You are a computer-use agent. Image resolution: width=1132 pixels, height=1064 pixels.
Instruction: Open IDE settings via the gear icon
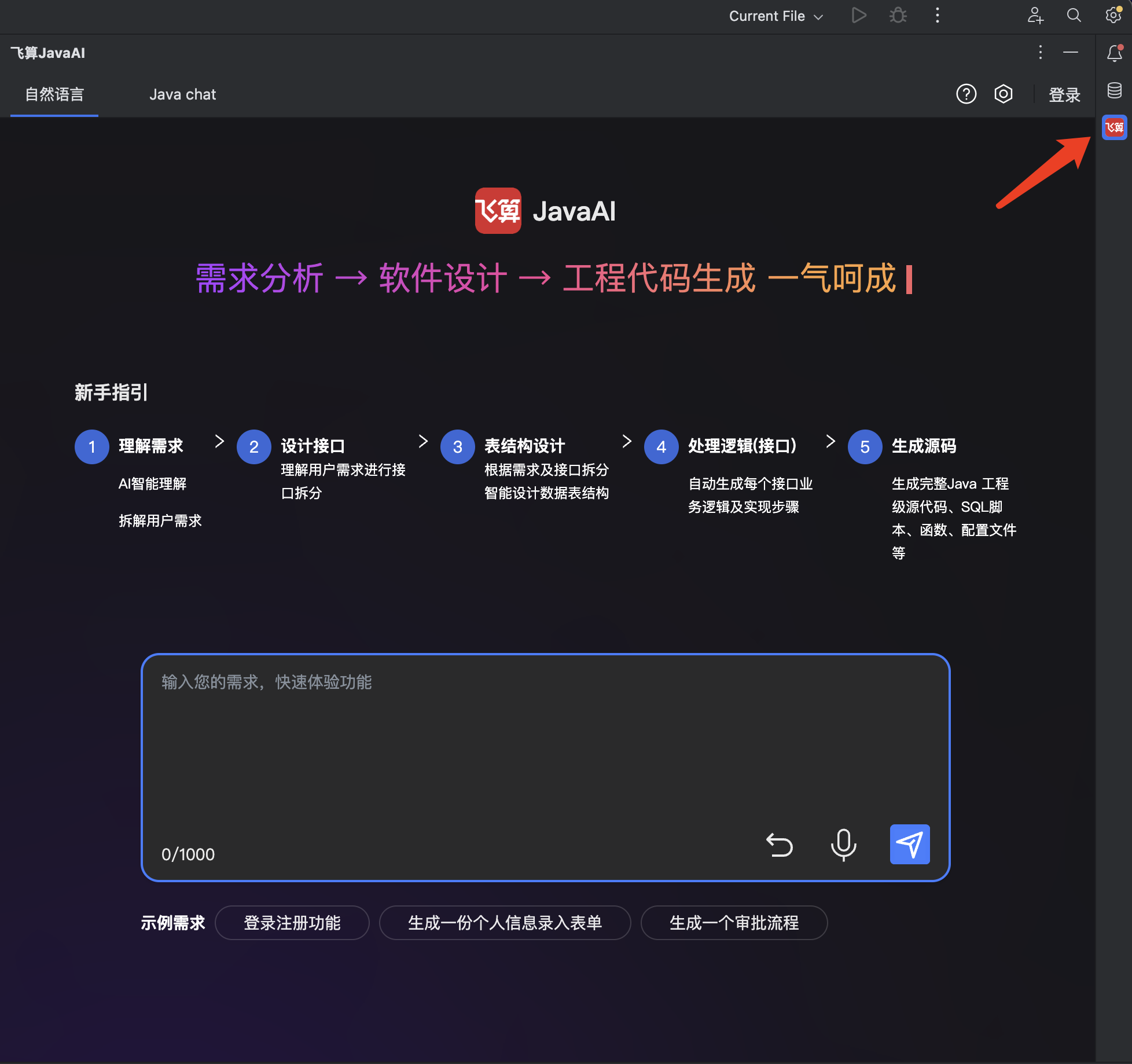[1112, 16]
